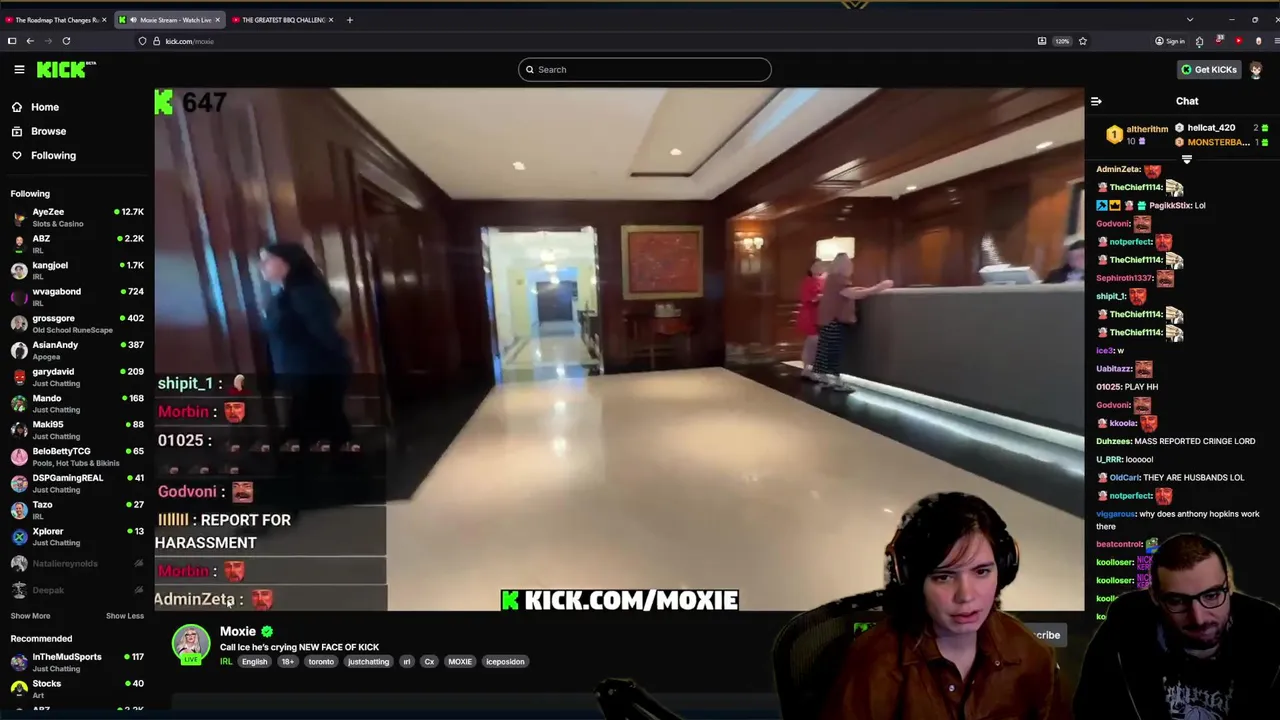Screen dimensions: 1280x720
Task: Open the list all tabs dropdown
Action: click(1189, 20)
